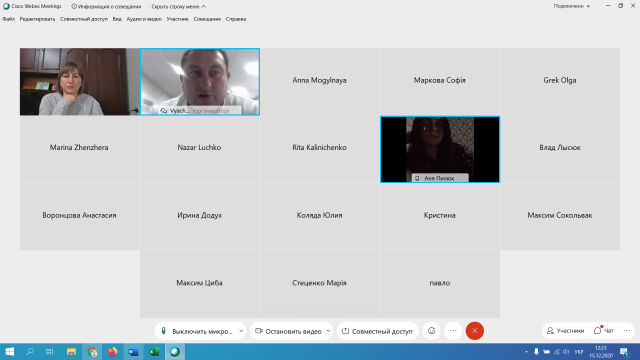Viewport: 640px width, 360px height.
Task: Select Anna Mogylnaya participant tile
Action: click(x=320, y=82)
